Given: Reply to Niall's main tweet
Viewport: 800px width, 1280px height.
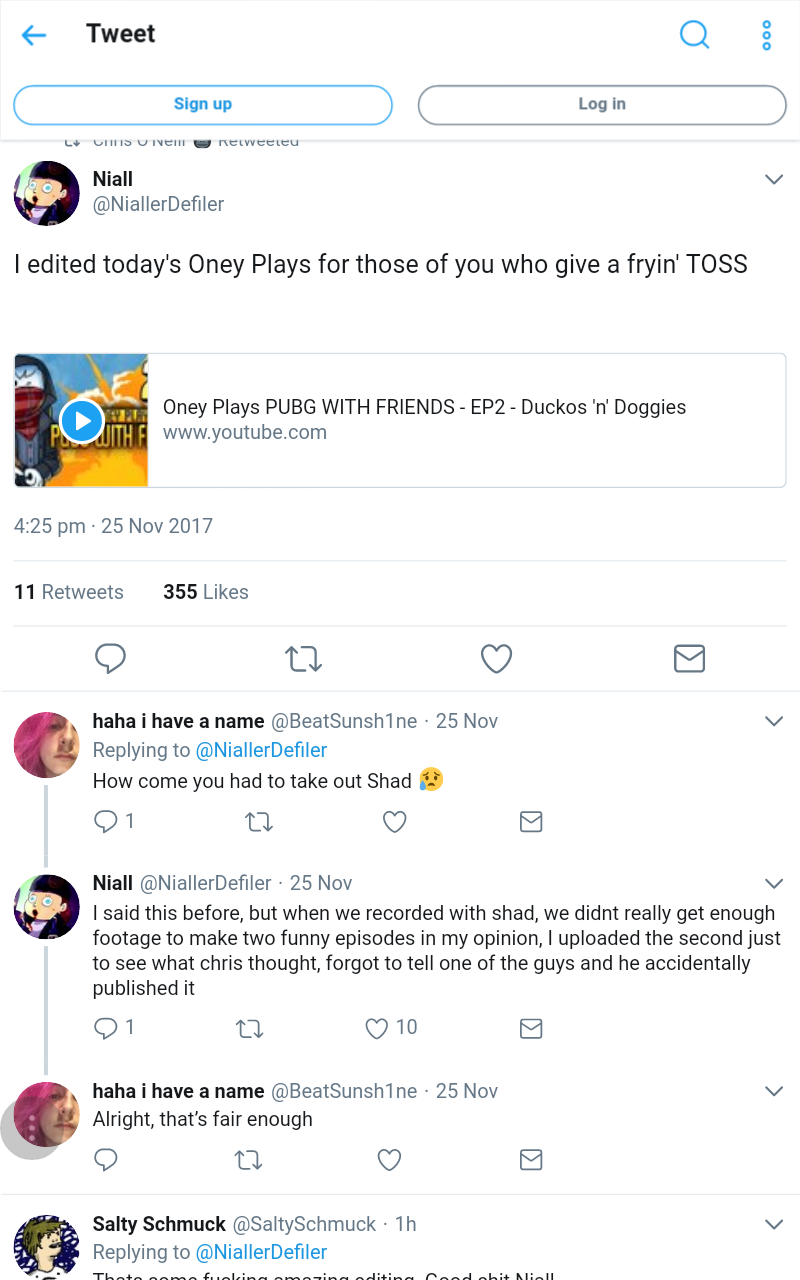Looking at the screenshot, I should pyautogui.click(x=110, y=658).
